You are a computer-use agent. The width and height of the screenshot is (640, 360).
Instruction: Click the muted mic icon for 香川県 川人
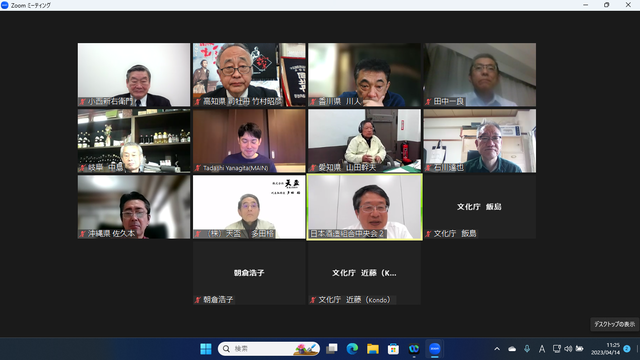pos(313,102)
